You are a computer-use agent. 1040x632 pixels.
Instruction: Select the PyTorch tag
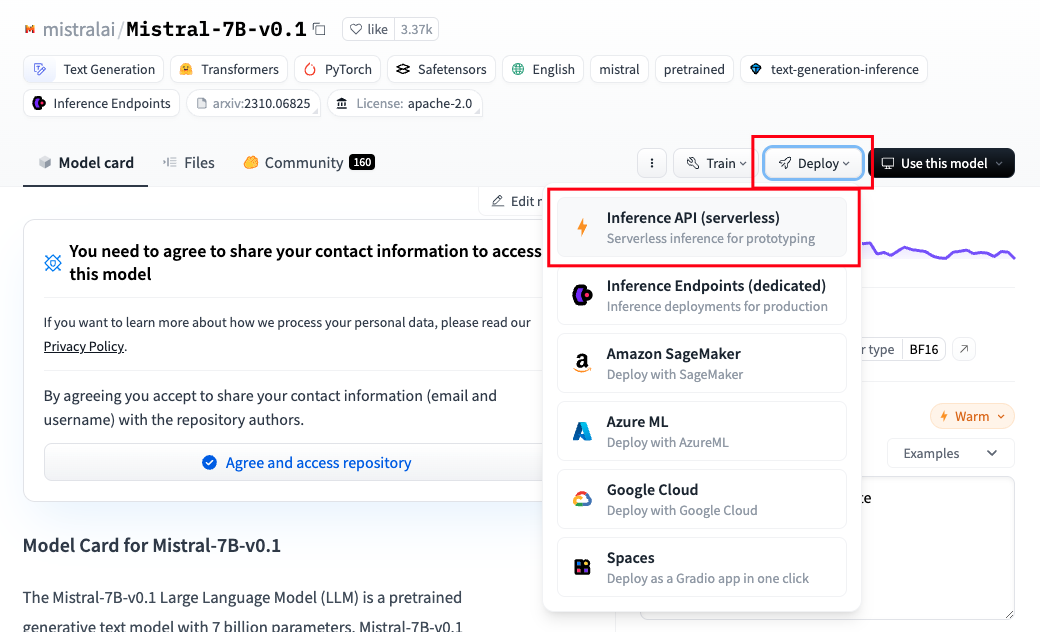(338, 69)
